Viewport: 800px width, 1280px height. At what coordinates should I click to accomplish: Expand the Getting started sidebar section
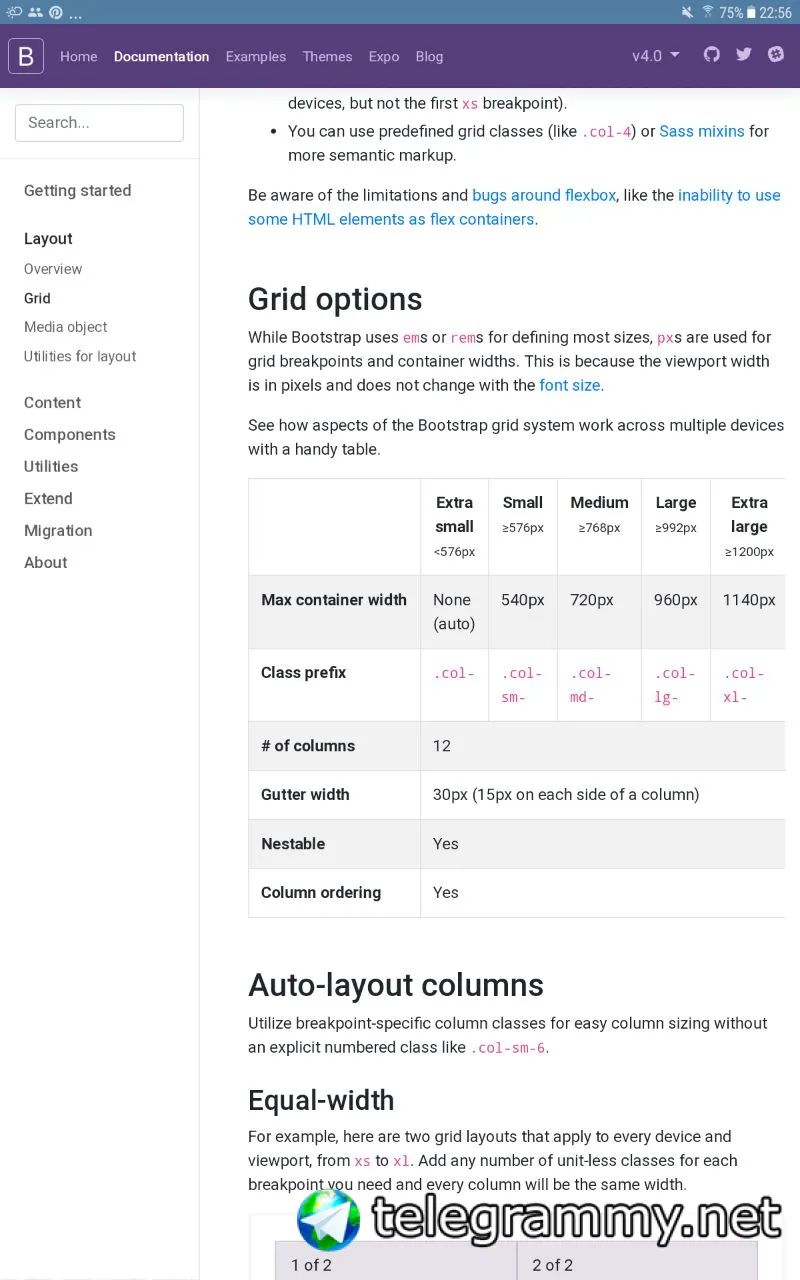(x=77, y=191)
